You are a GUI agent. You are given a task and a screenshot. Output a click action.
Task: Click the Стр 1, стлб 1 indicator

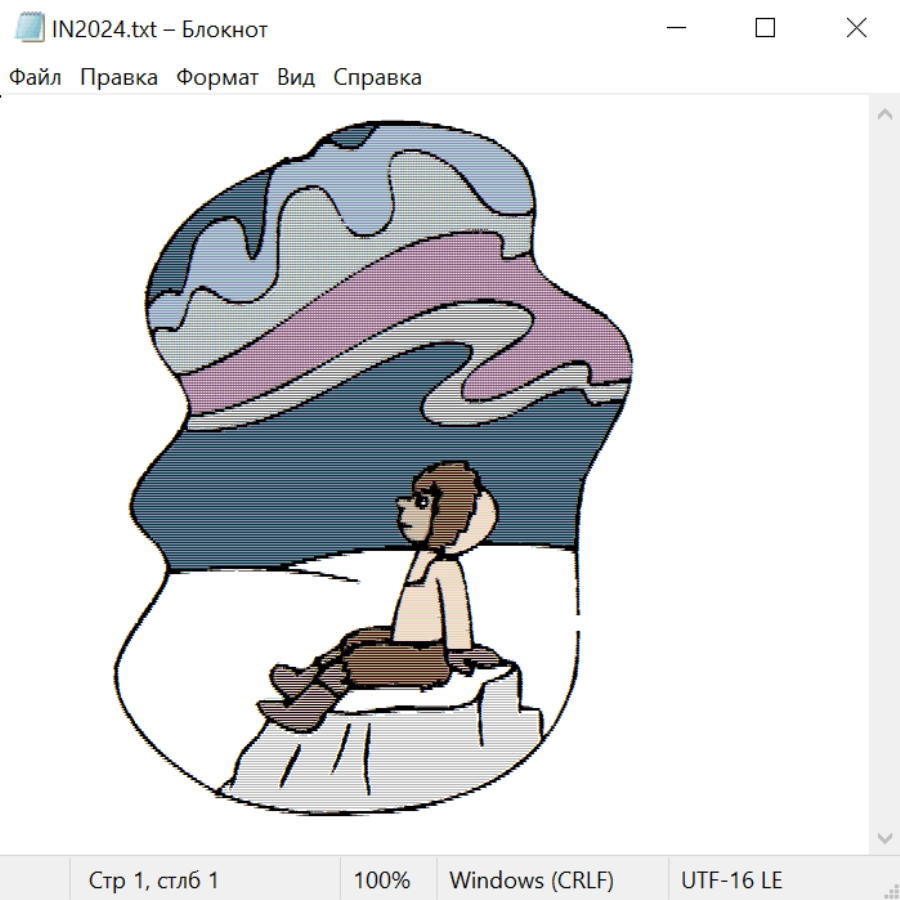pos(153,880)
